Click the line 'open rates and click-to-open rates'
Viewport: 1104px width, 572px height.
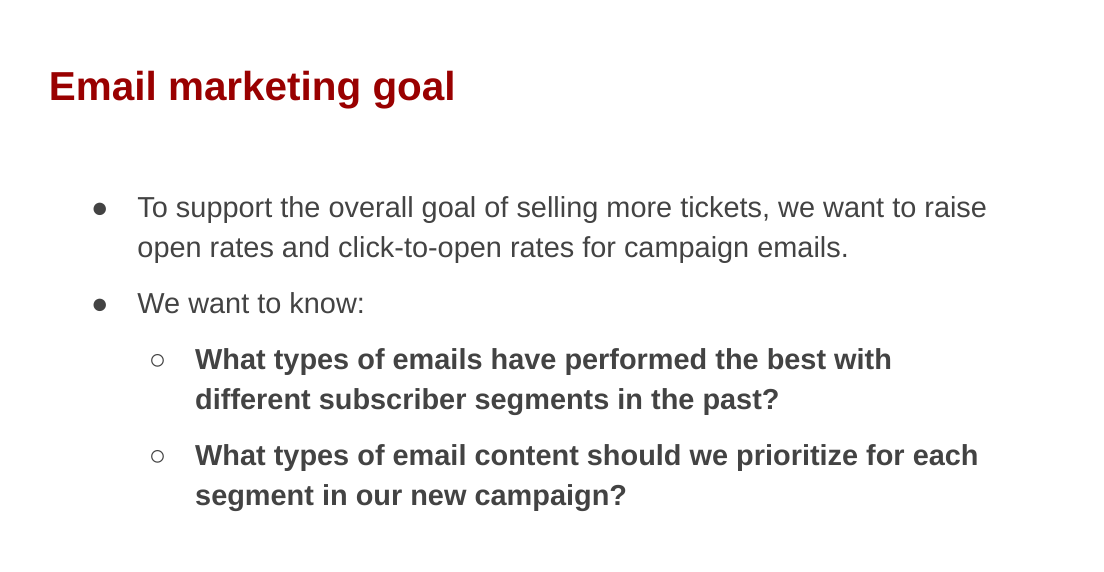tap(492, 248)
